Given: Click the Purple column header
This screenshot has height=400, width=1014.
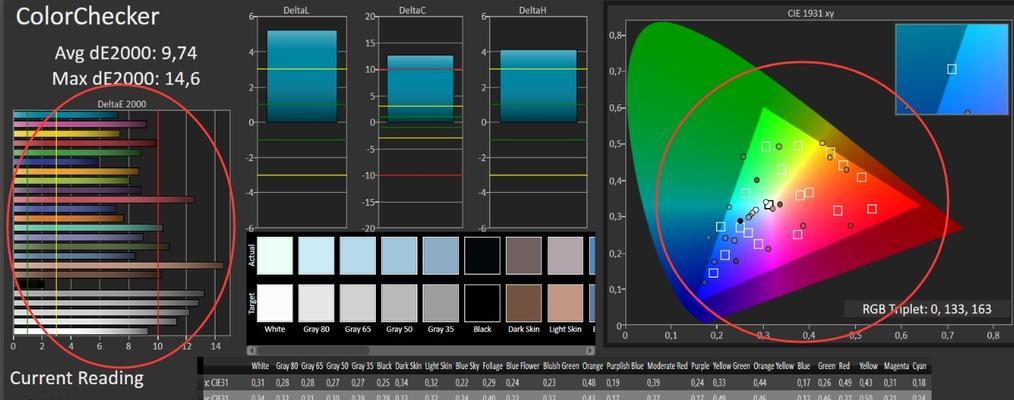Looking at the screenshot, I should pyautogui.click(x=700, y=366).
